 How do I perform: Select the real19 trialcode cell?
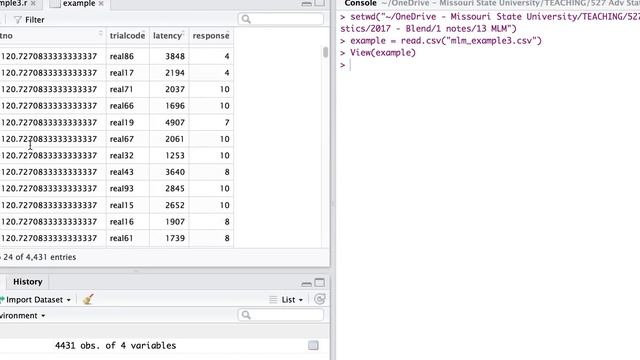(x=128, y=122)
